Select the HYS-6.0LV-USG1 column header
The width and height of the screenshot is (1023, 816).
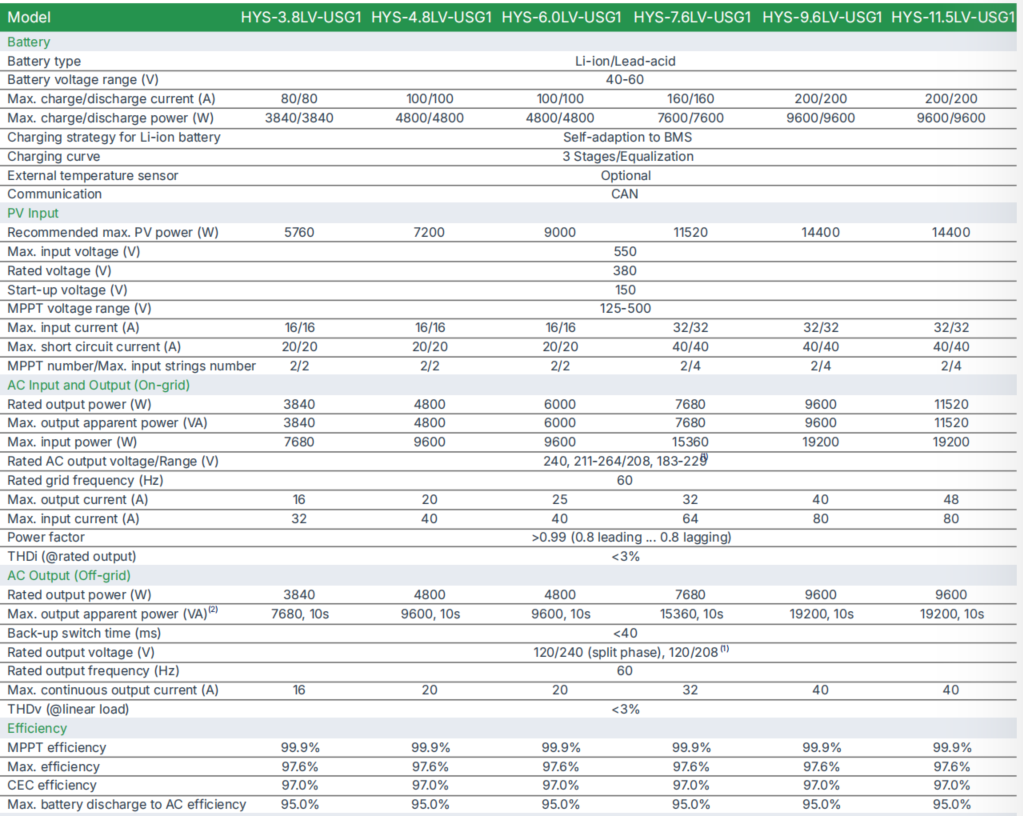pos(561,17)
